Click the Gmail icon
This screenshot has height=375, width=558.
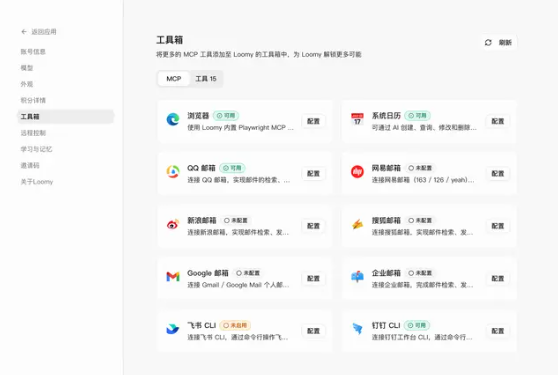(173, 276)
